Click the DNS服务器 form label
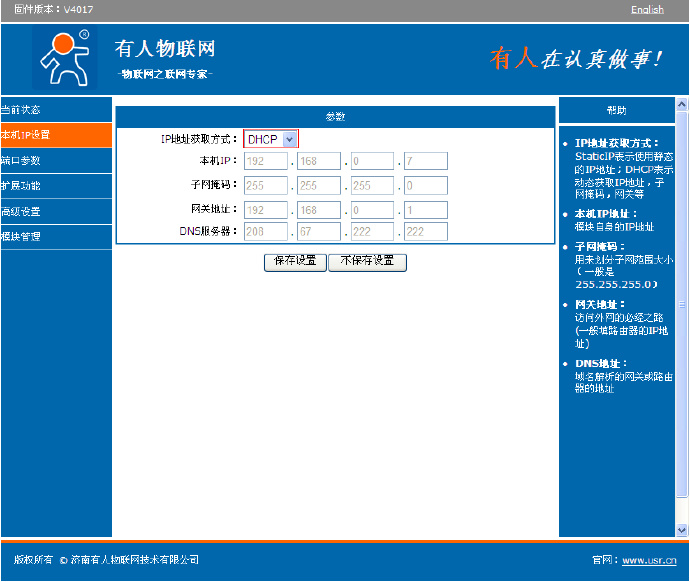Screen dimensions: 690x582 tap(208, 231)
